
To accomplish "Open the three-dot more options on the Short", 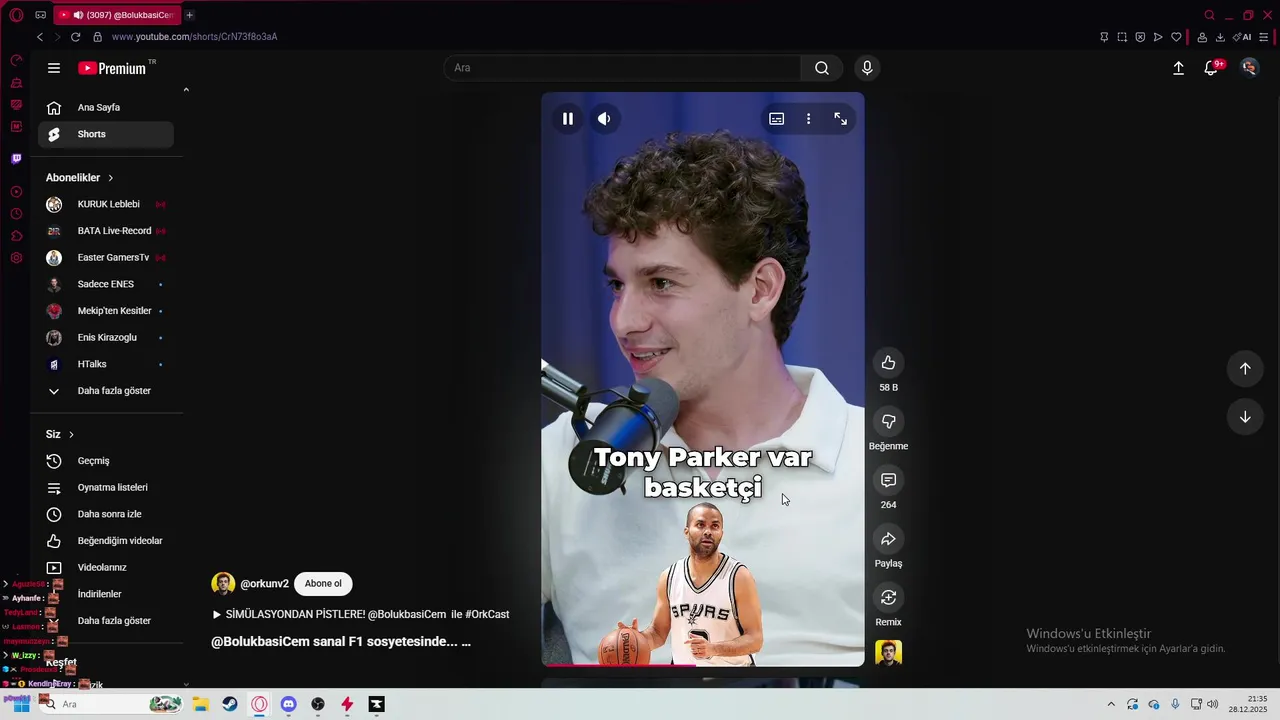I will pyautogui.click(x=808, y=119).
